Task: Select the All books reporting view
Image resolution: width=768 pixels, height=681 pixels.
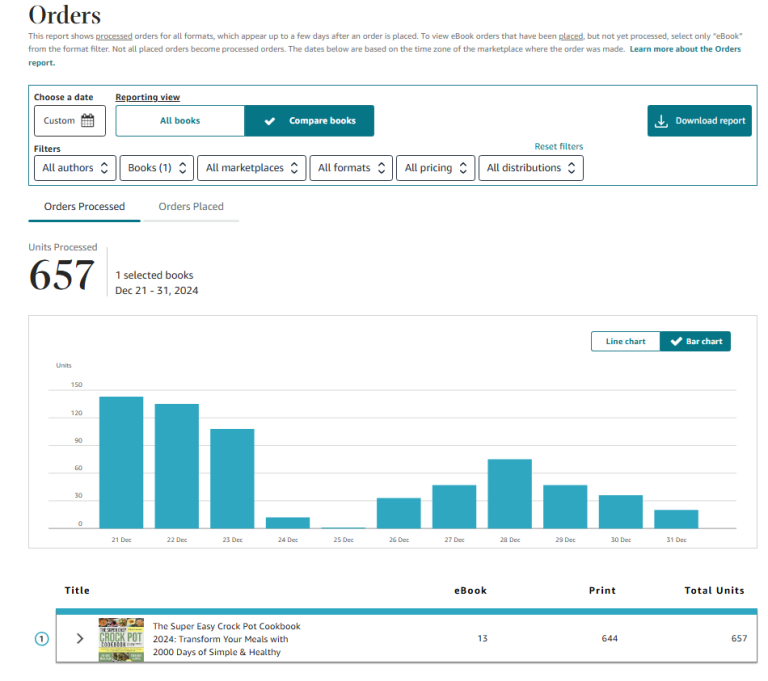Action: point(180,121)
